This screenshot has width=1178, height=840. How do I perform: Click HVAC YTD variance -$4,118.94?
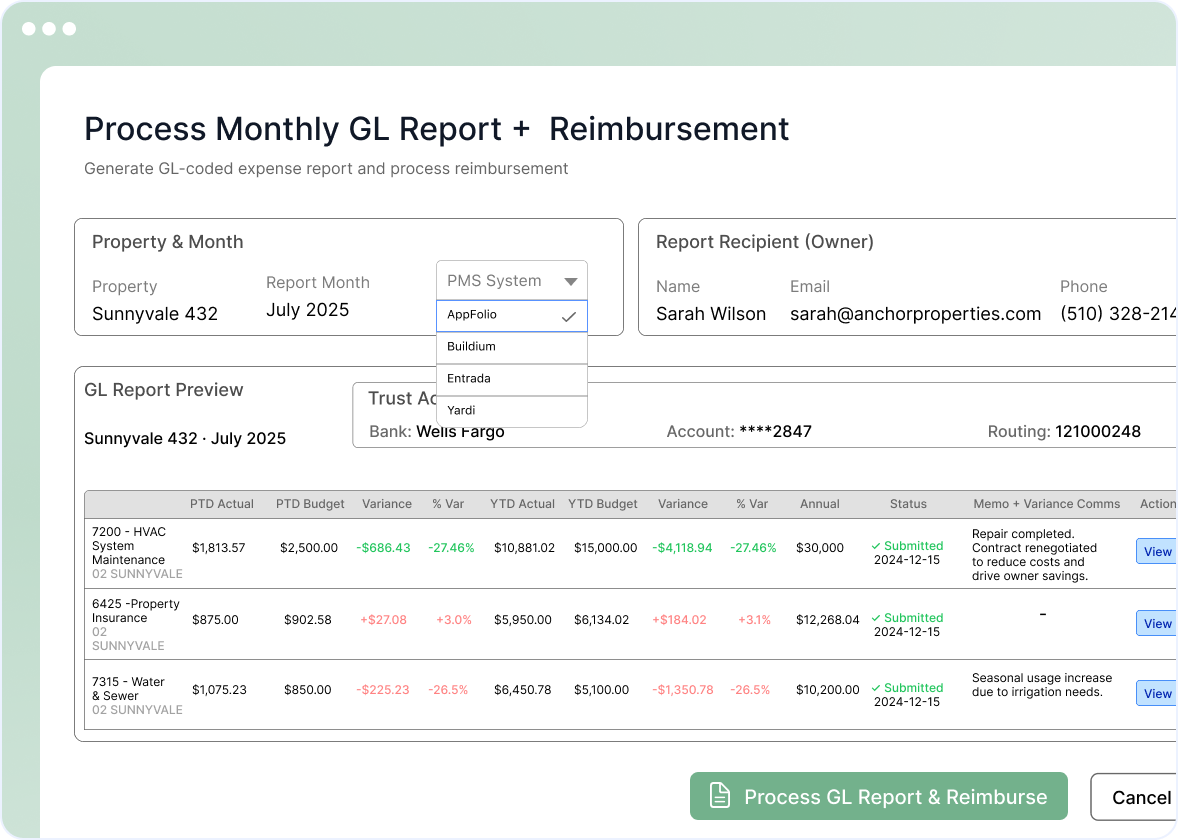pyautogui.click(x=682, y=548)
